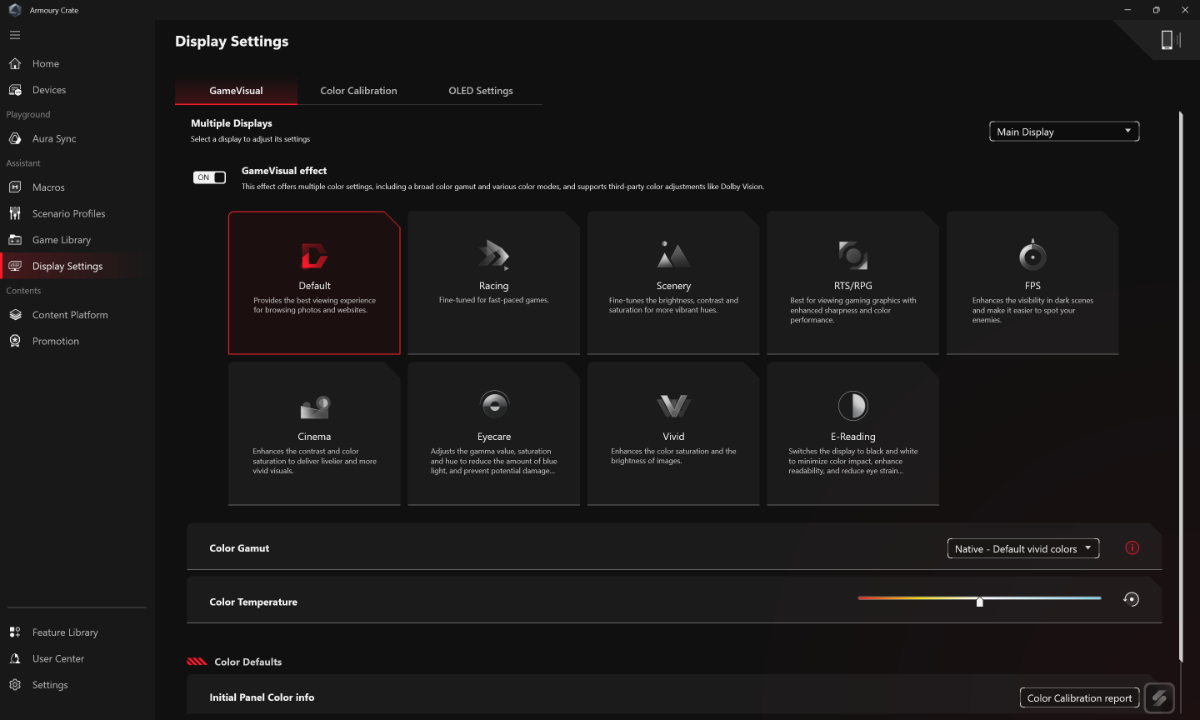Open the Color Calibration report
Image resolution: width=1200 pixels, height=720 pixels.
(1080, 698)
